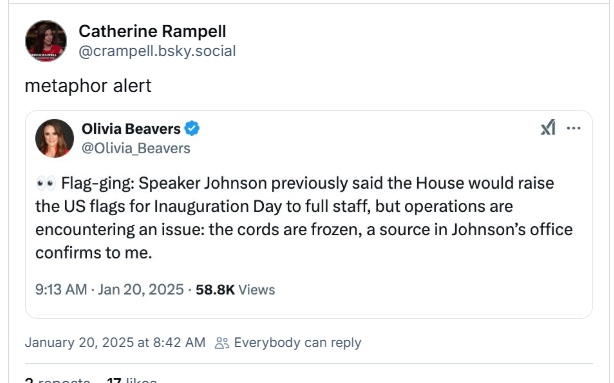Click the blue verified checkmark badge

point(192,128)
